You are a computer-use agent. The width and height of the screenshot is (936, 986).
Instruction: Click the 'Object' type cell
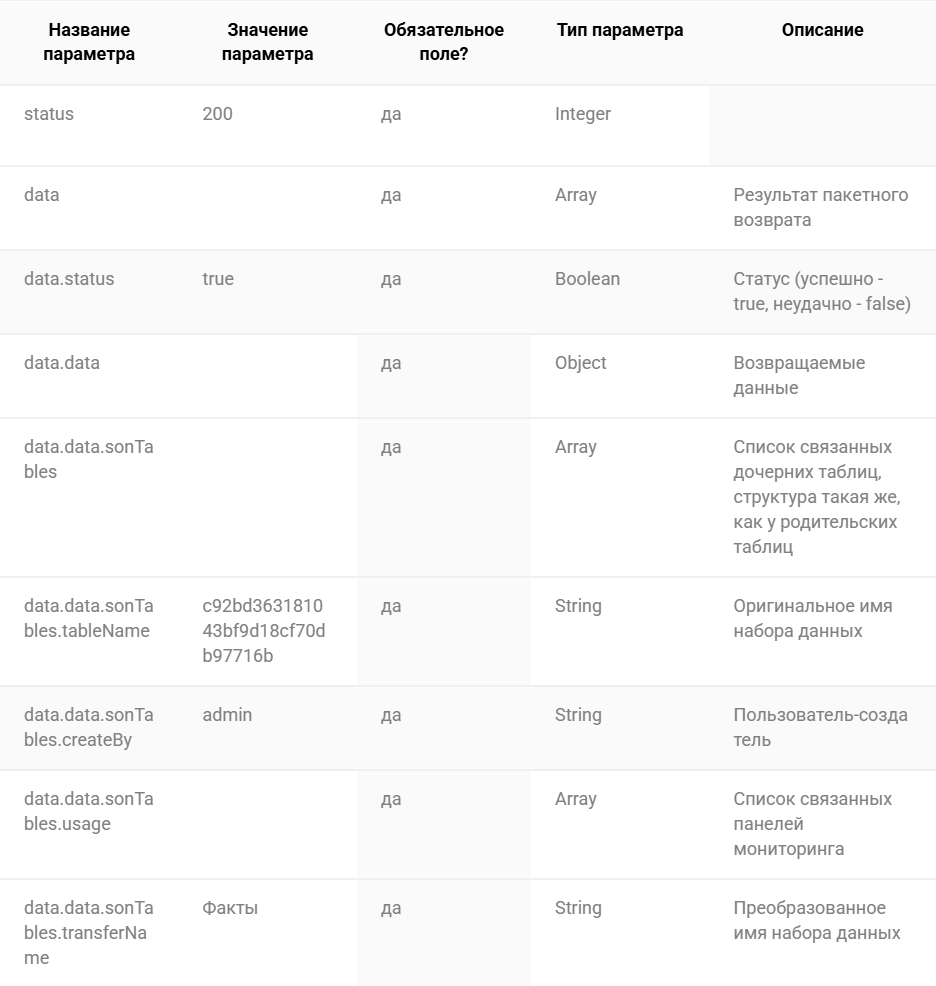coord(580,363)
